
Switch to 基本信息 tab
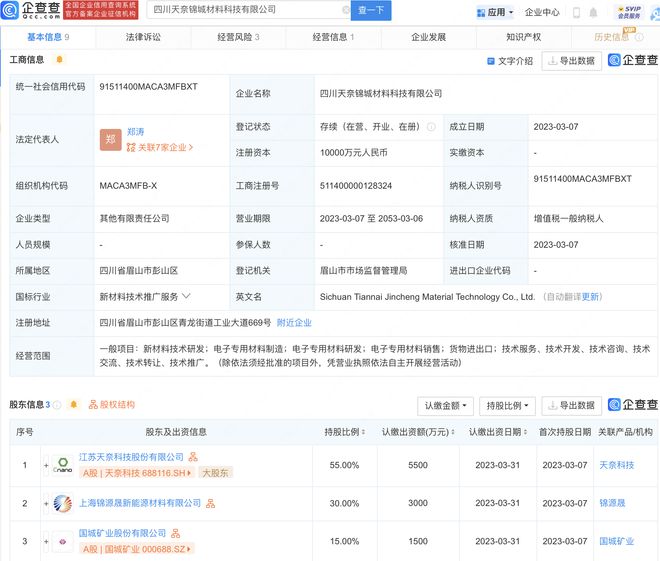pyautogui.click(x=48, y=37)
